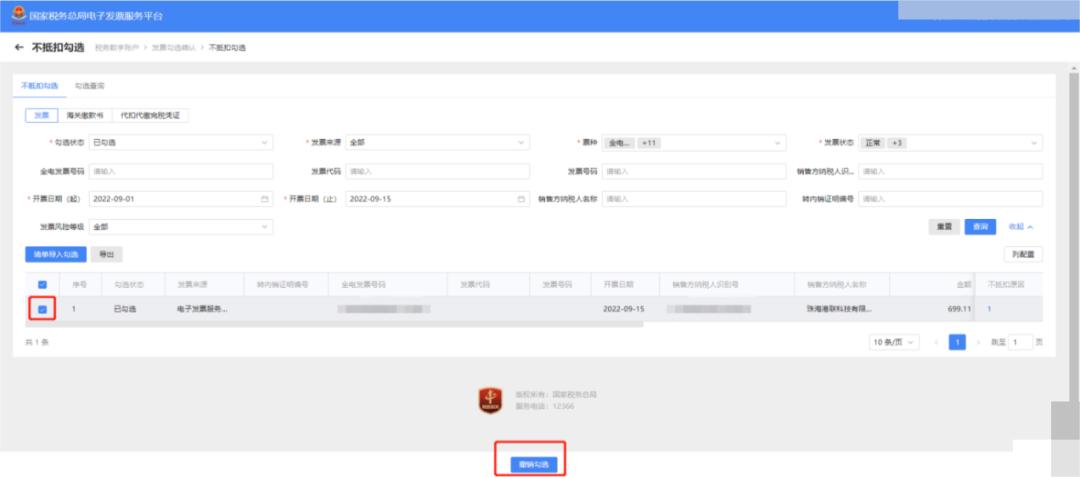The width and height of the screenshot is (1080, 477).
Task: Switch to the 勾选查询 tab
Action: 90,87
